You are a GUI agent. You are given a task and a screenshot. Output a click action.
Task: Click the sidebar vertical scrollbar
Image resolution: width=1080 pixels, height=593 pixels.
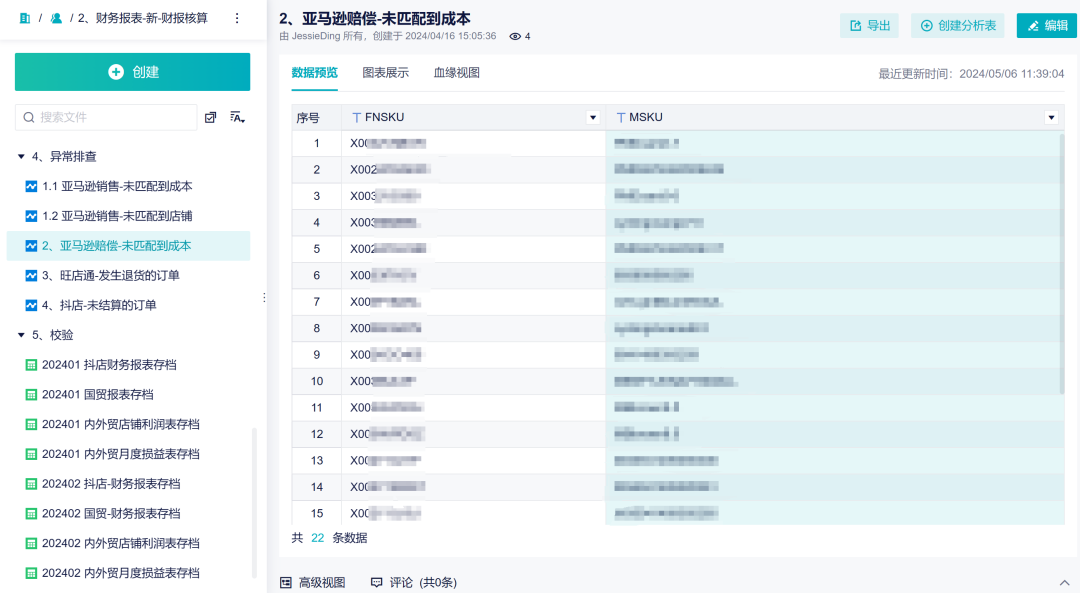coord(254,503)
